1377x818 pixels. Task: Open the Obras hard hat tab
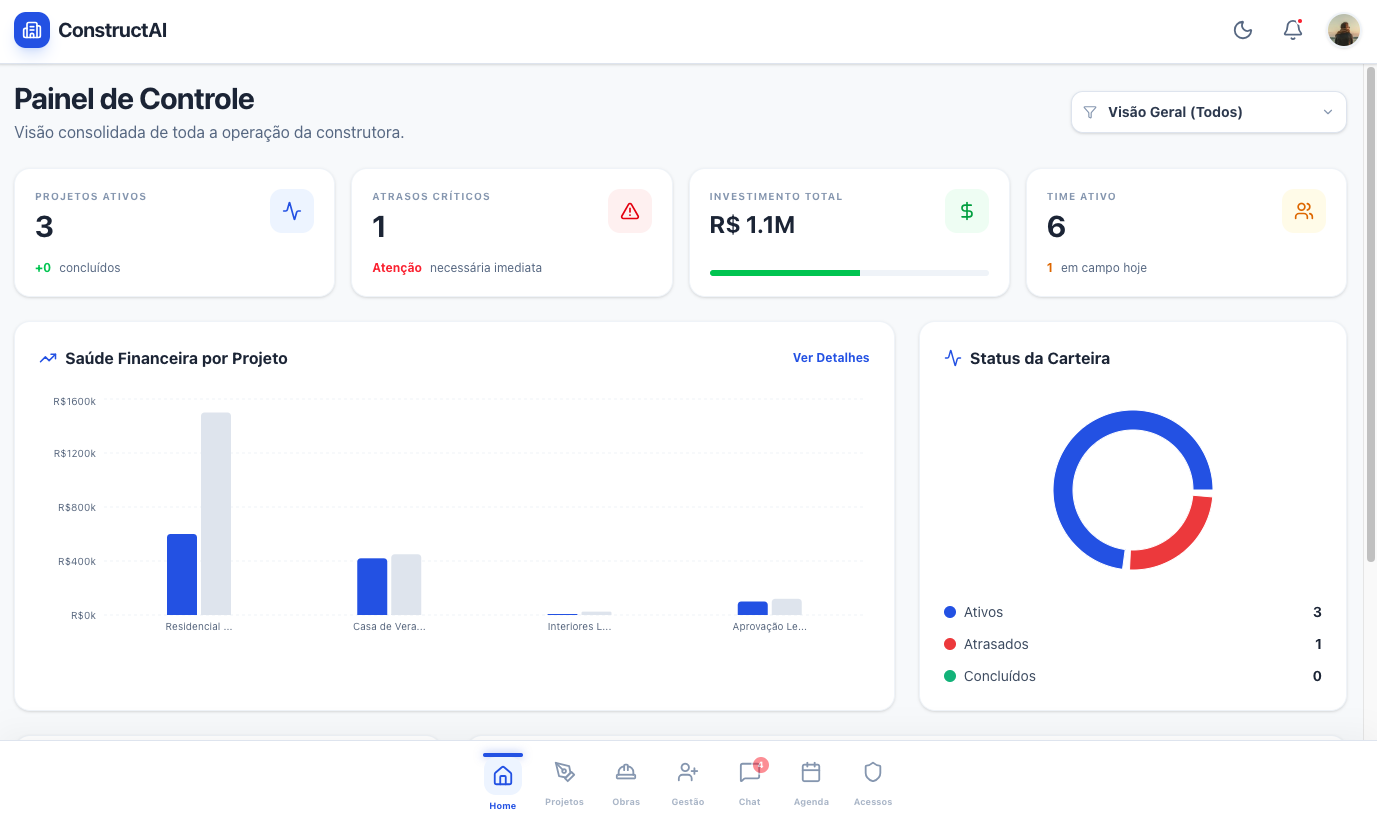[626, 781]
